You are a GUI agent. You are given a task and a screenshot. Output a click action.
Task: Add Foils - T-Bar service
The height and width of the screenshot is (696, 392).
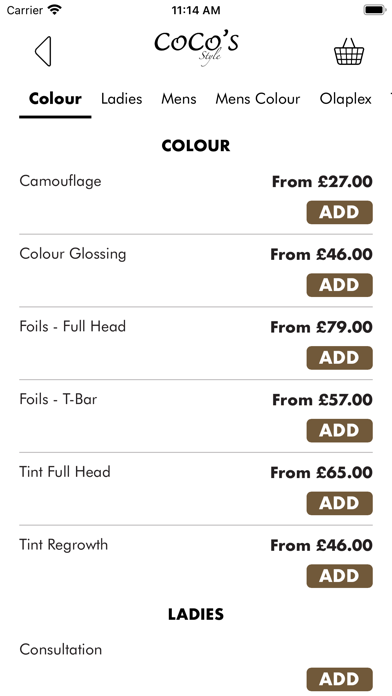click(340, 431)
